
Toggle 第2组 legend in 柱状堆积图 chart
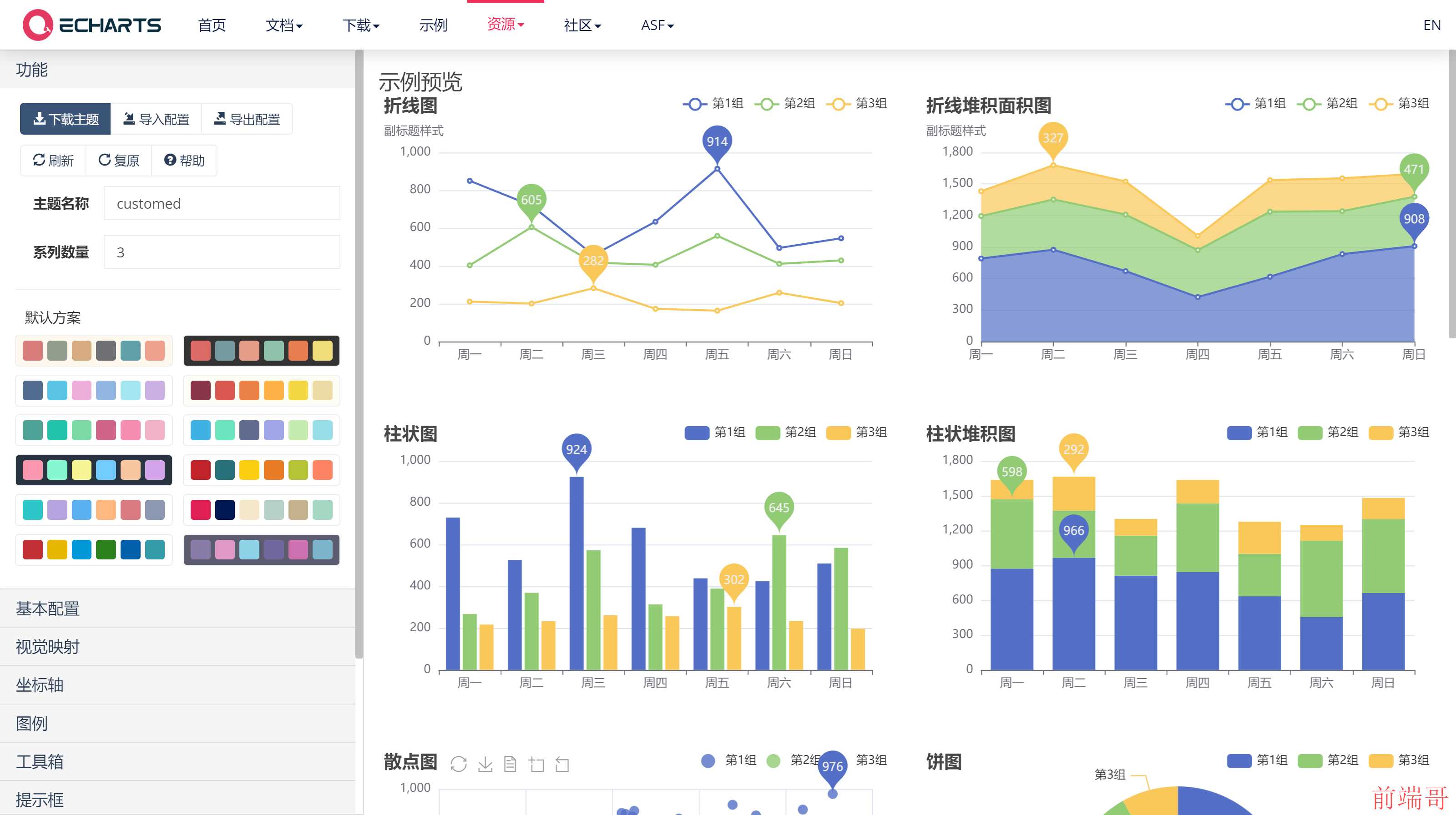click(x=1328, y=432)
